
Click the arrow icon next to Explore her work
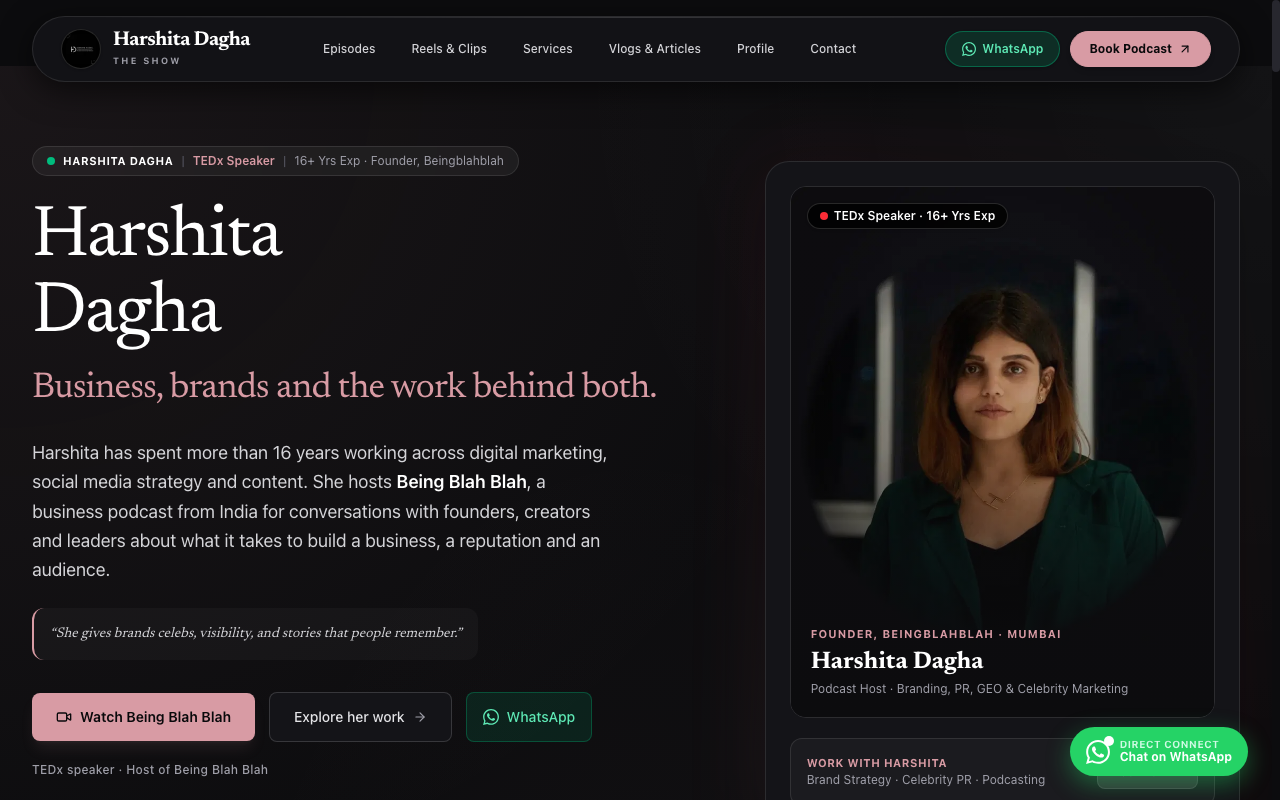click(420, 717)
